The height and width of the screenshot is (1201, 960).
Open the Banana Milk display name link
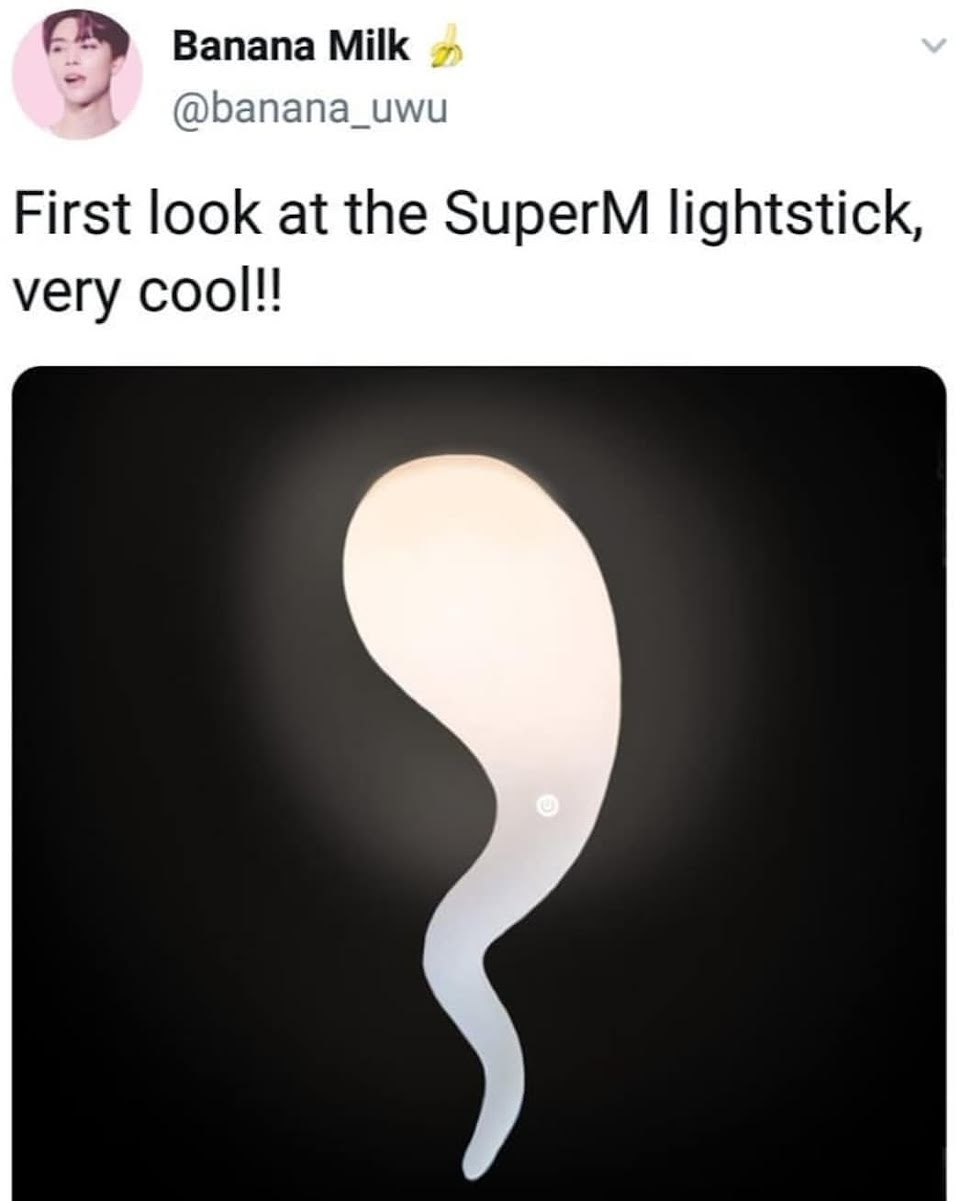(x=290, y=47)
